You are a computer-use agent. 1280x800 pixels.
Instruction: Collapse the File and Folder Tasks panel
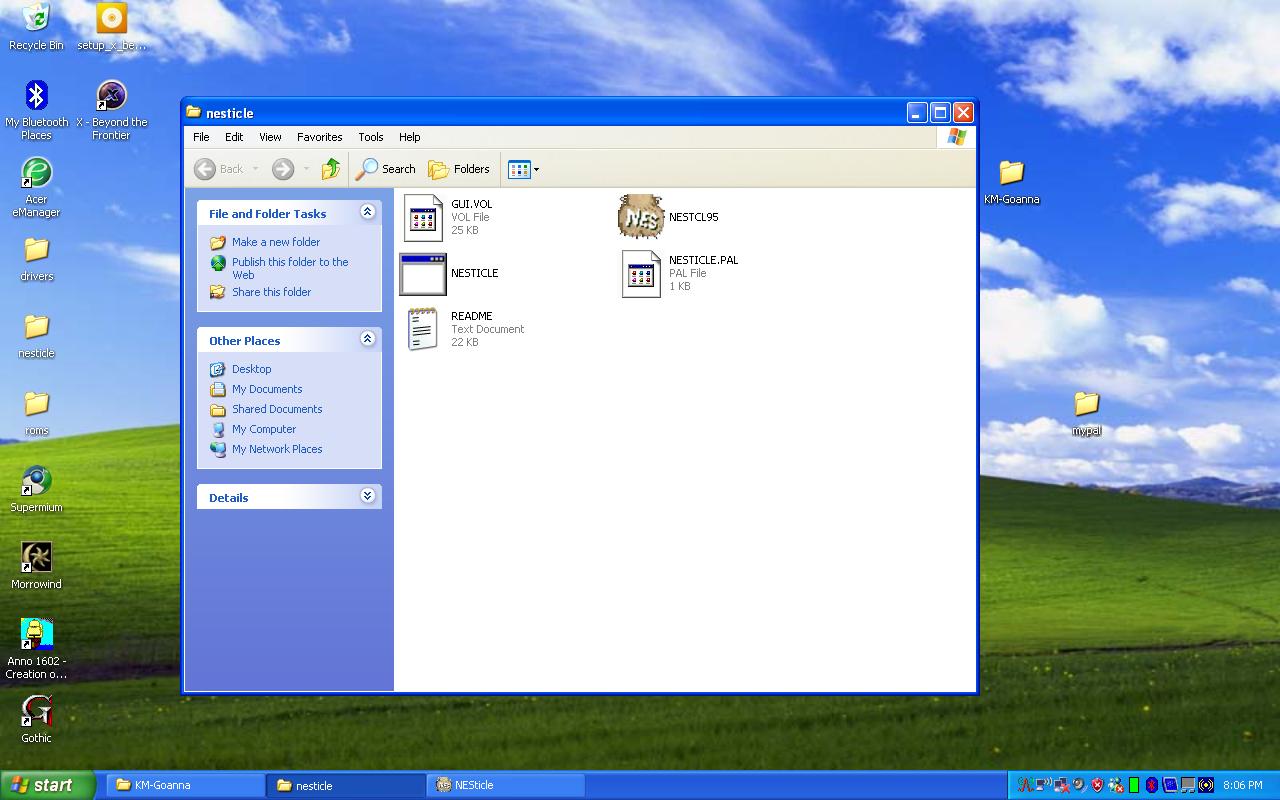pyautogui.click(x=367, y=212)
